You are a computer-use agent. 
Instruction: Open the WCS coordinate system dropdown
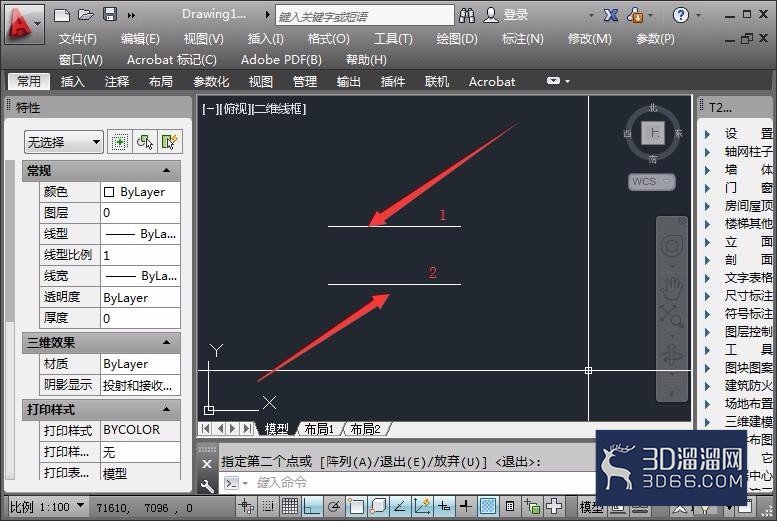652,181
